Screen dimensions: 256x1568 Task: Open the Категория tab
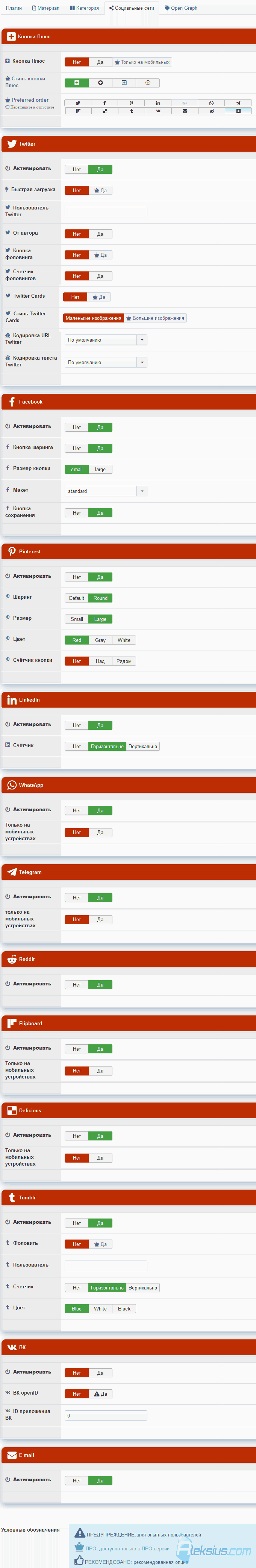[84, 8]
